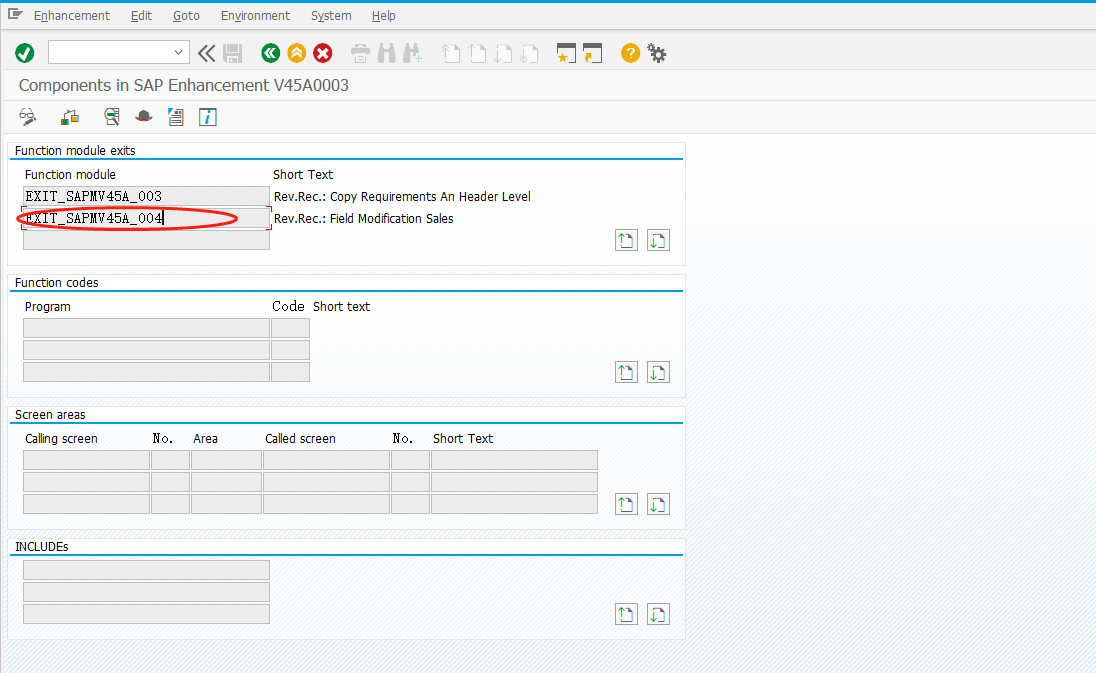Click first Program field in Function codes

pyautogui.click(x=146, y=328)
